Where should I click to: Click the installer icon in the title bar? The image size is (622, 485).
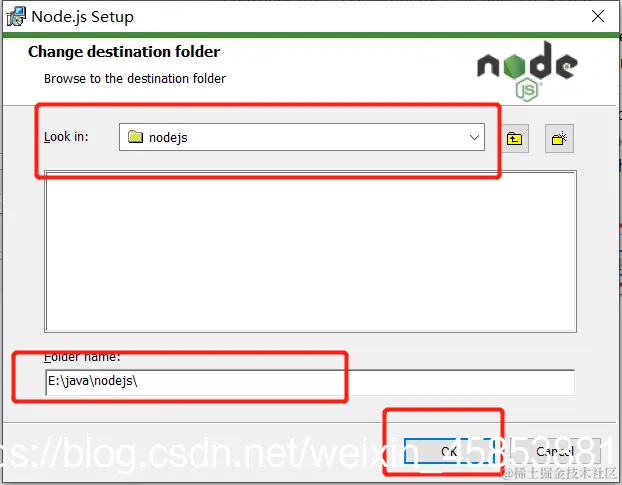[16, 17]
